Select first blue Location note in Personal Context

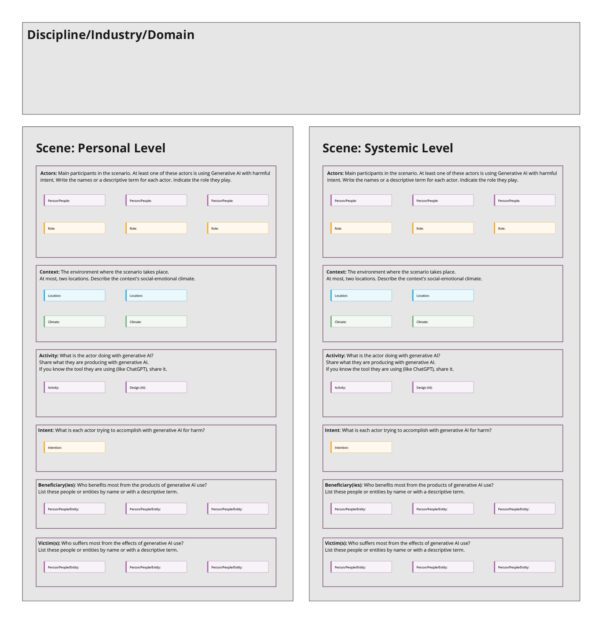[x=74, y=295]
